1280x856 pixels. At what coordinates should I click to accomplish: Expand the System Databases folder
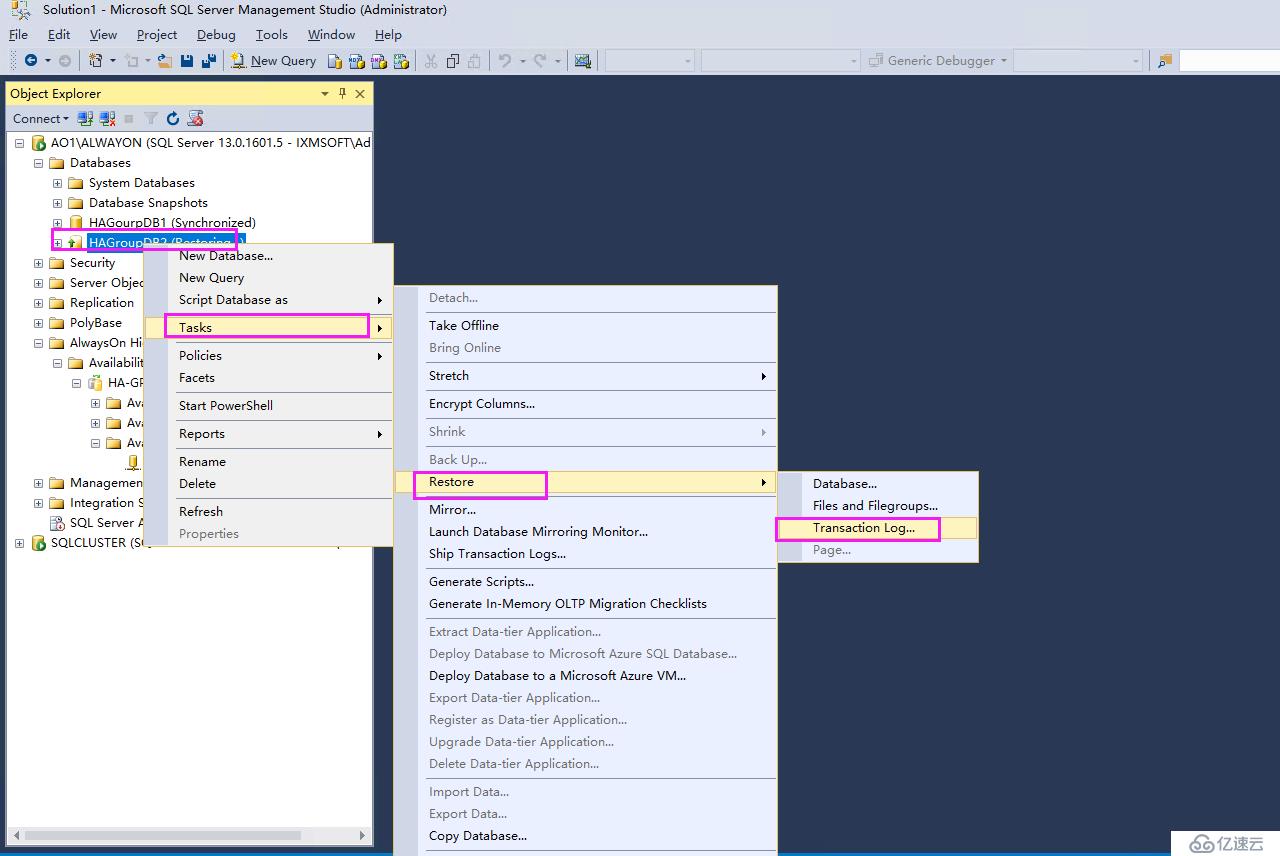tap(57, 183)
